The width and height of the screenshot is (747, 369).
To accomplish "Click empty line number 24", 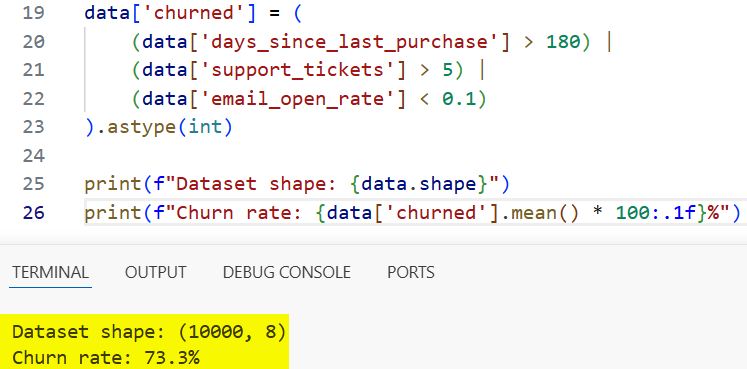I will tap(33, 156).
